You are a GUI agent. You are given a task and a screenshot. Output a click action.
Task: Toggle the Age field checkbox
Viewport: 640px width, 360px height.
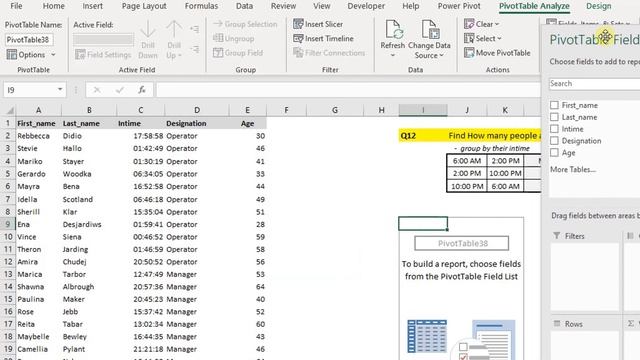[554, 152]
